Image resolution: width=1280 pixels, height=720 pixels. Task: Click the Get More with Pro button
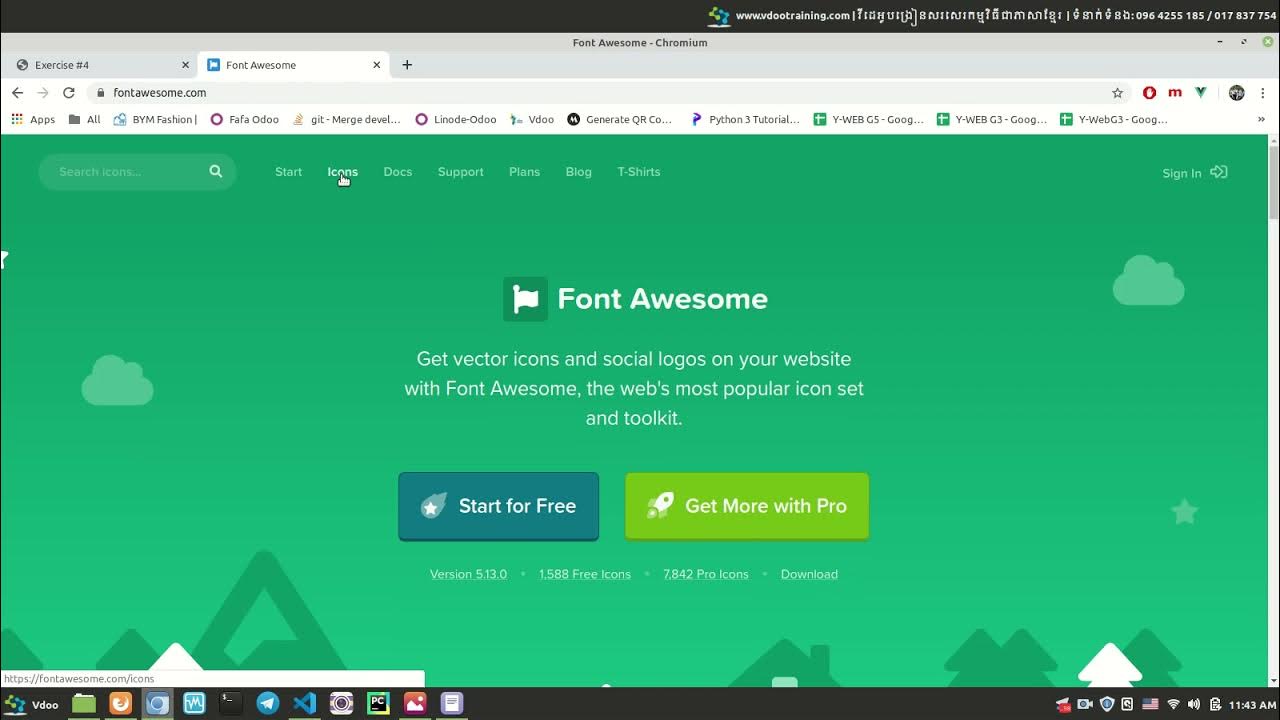(747, 506)
